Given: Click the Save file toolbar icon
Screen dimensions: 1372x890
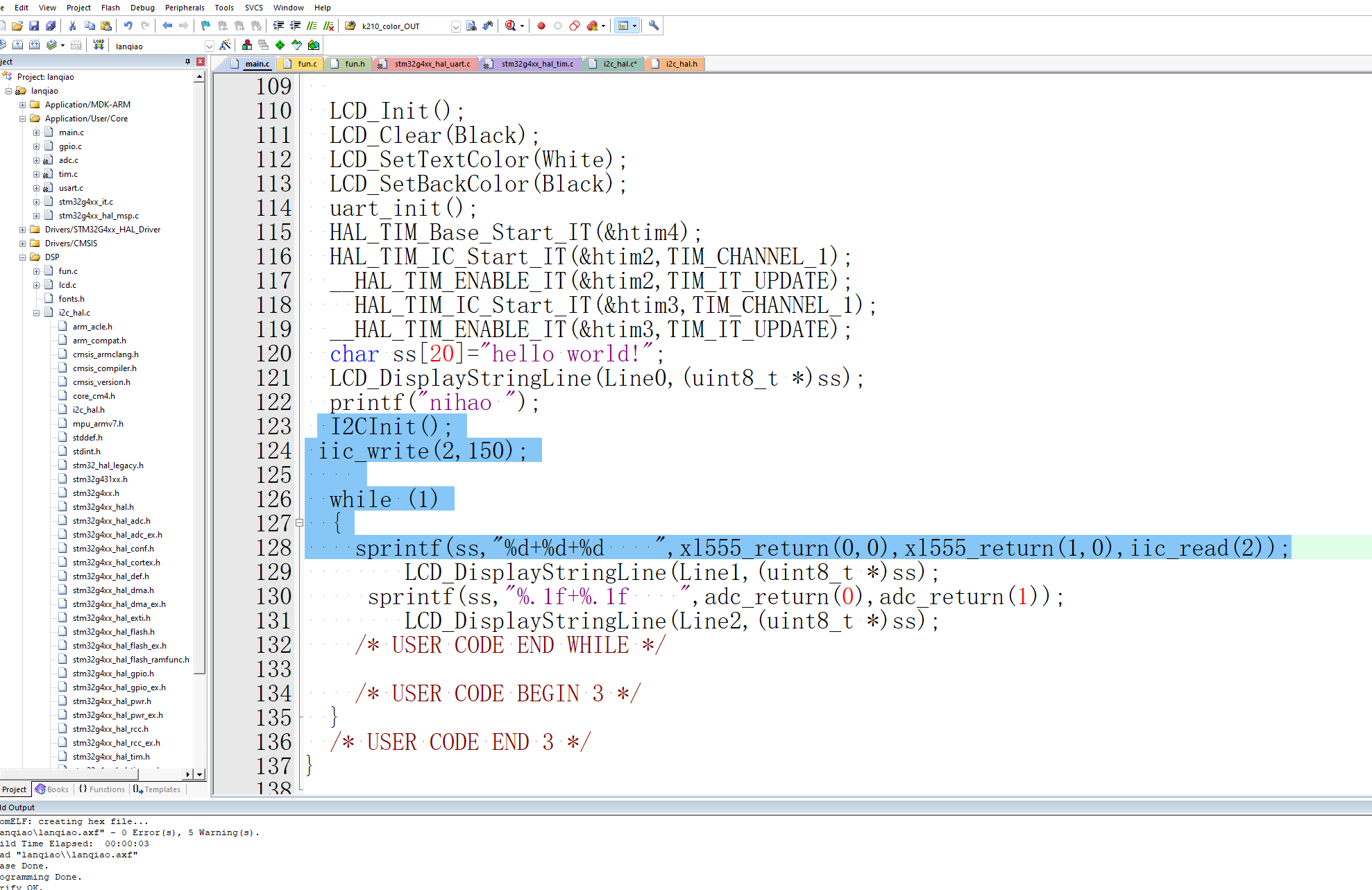Looking at the screenshot, I should 33,26.
